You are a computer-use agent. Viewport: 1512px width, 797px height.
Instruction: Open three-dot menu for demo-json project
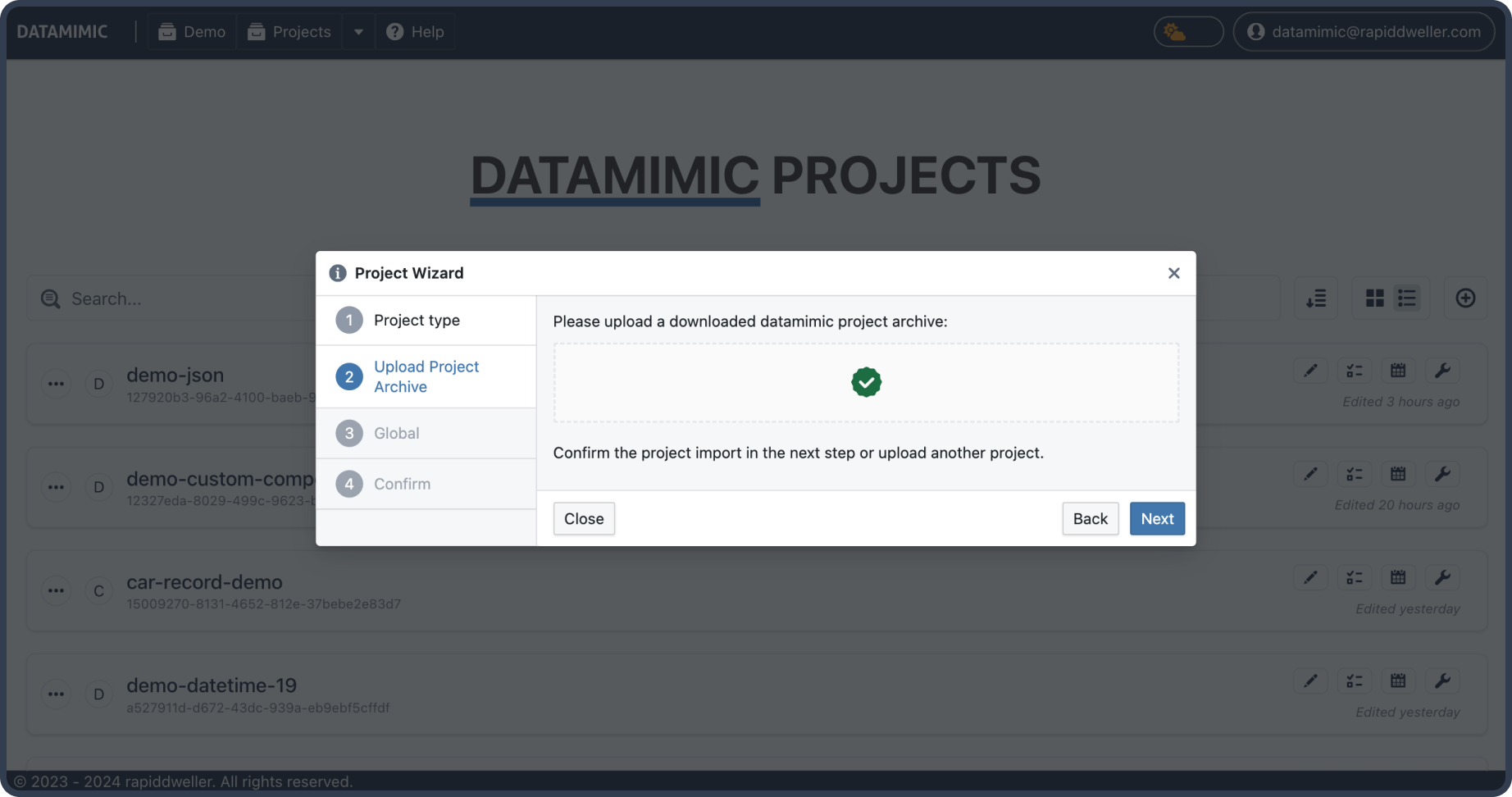click(56, 384)
